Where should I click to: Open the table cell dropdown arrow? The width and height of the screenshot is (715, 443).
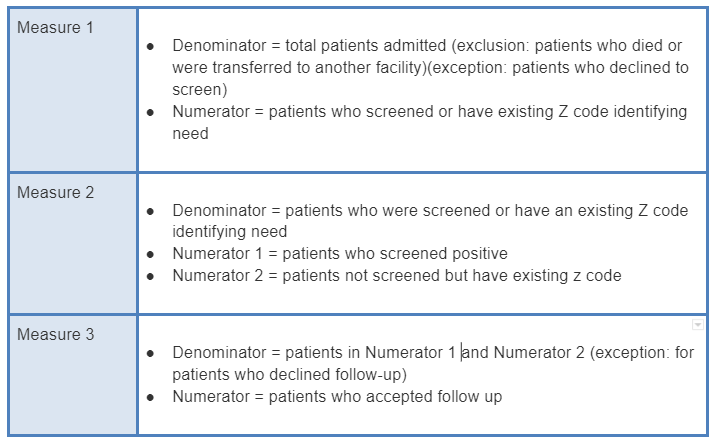tap(697, 325)
